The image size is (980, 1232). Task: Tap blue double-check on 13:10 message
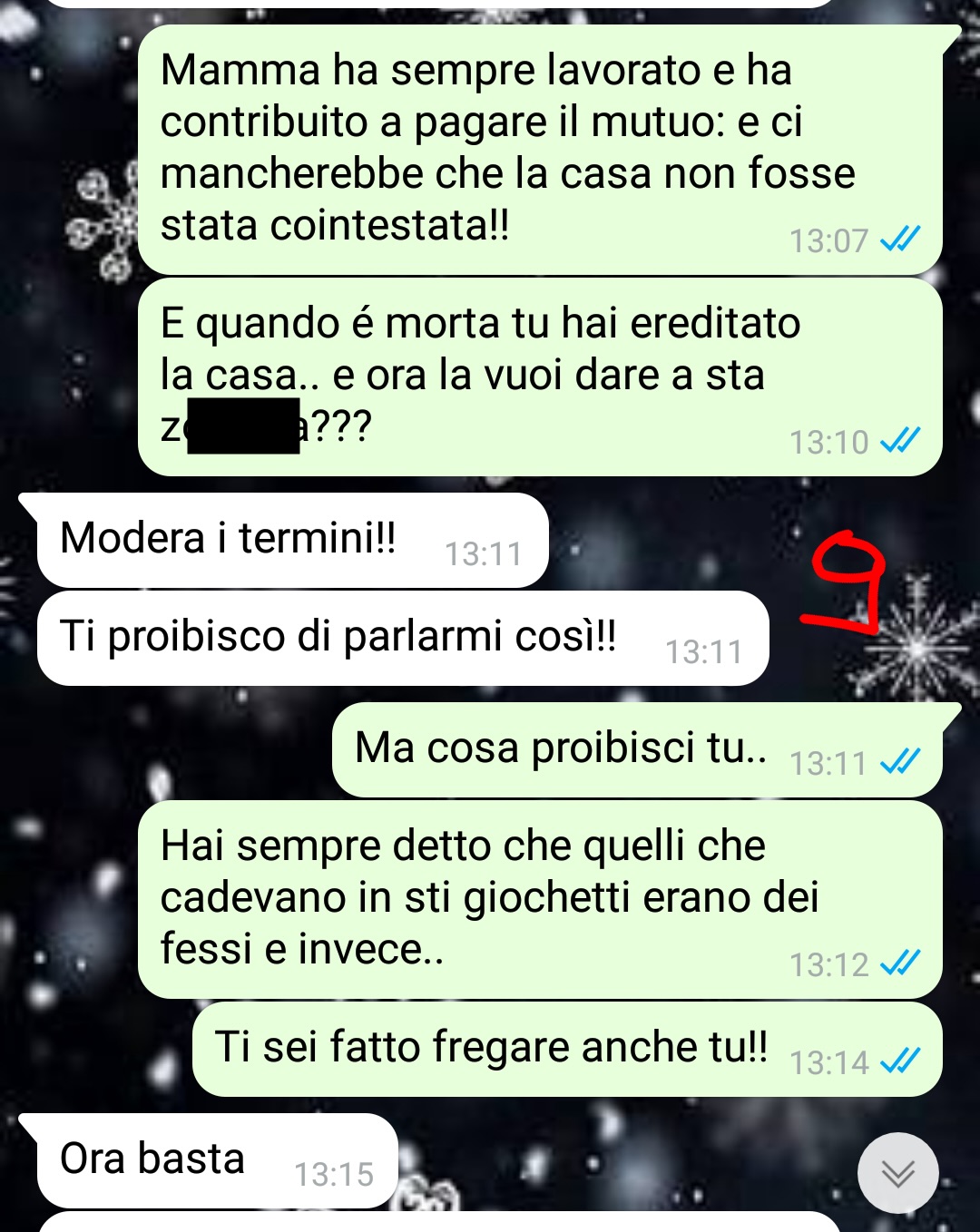click(900, 441)
